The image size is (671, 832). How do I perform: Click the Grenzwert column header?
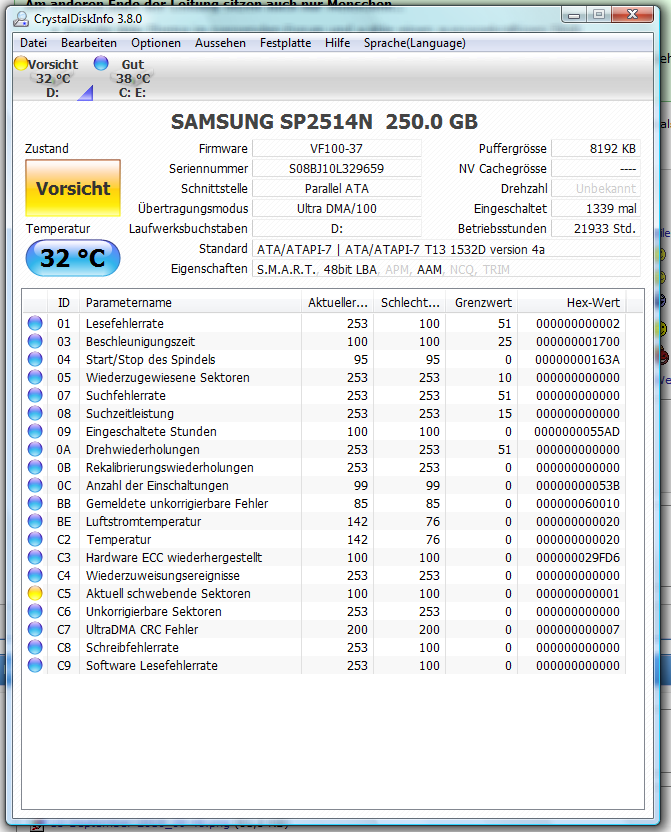[482, 303]
